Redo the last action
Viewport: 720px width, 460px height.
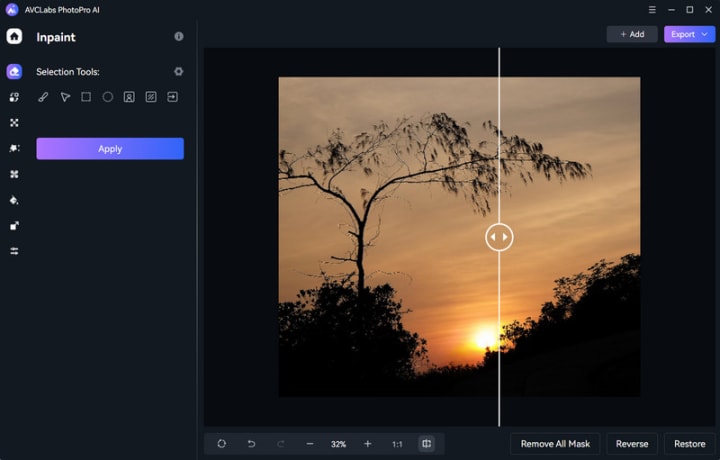click(x=281, y=443)
